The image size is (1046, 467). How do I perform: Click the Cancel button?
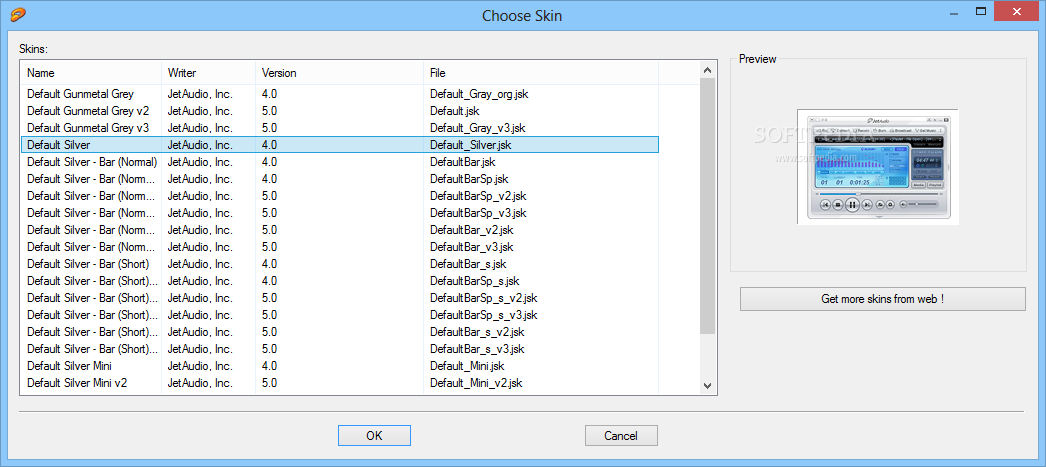tap(621, 436)
